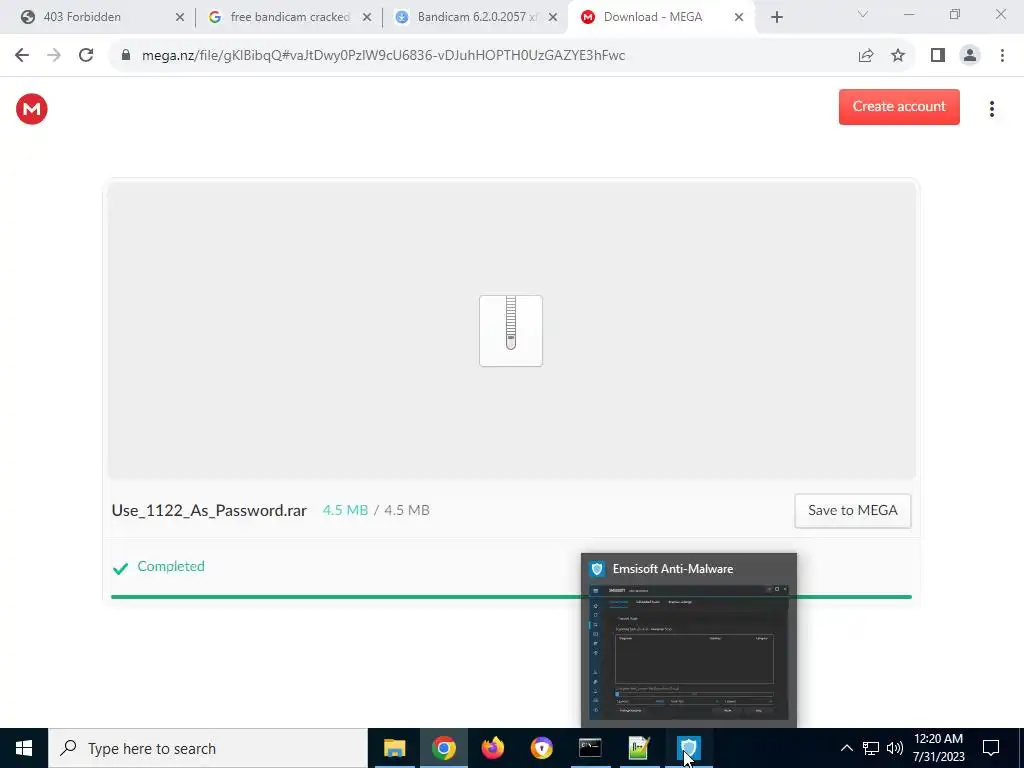Image resolution: width=1024 pixels, height=768 pixels.
Task: Show hidden system tray icons
Action: [x=846, y=748]
